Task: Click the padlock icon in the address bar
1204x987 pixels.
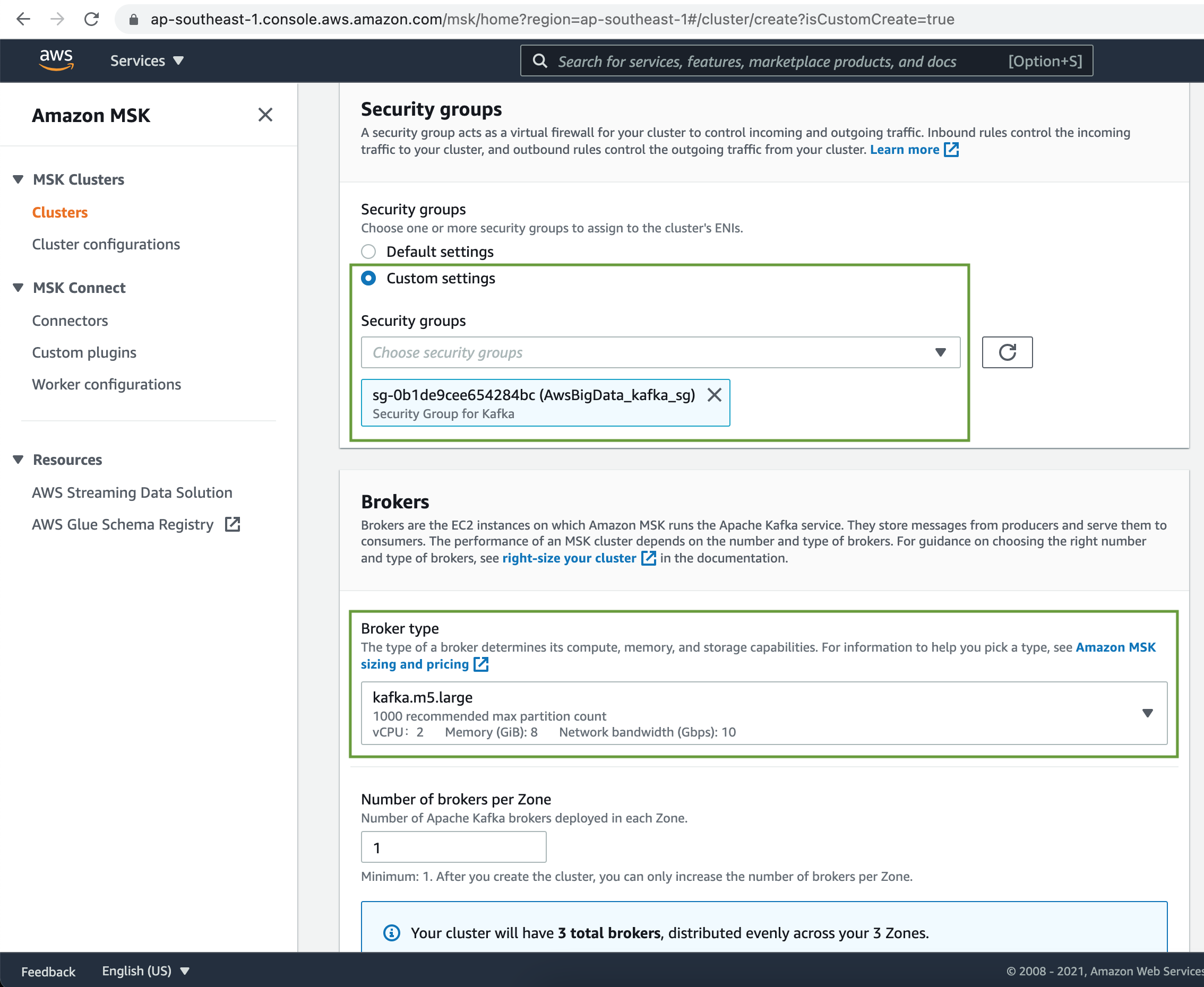Action: click(x=134, y=19)
